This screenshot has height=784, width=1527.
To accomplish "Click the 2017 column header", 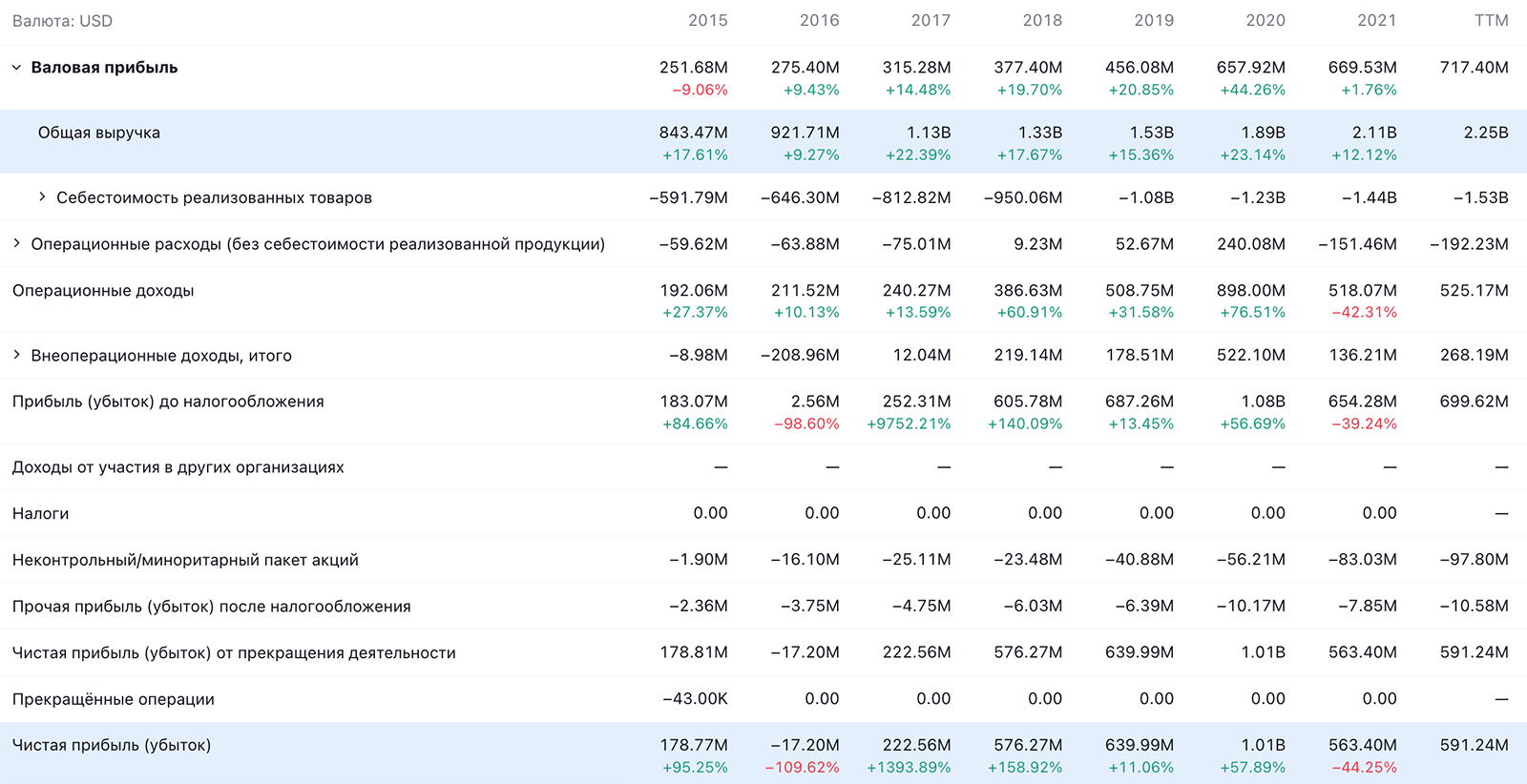I will click(x=931, y=21).
